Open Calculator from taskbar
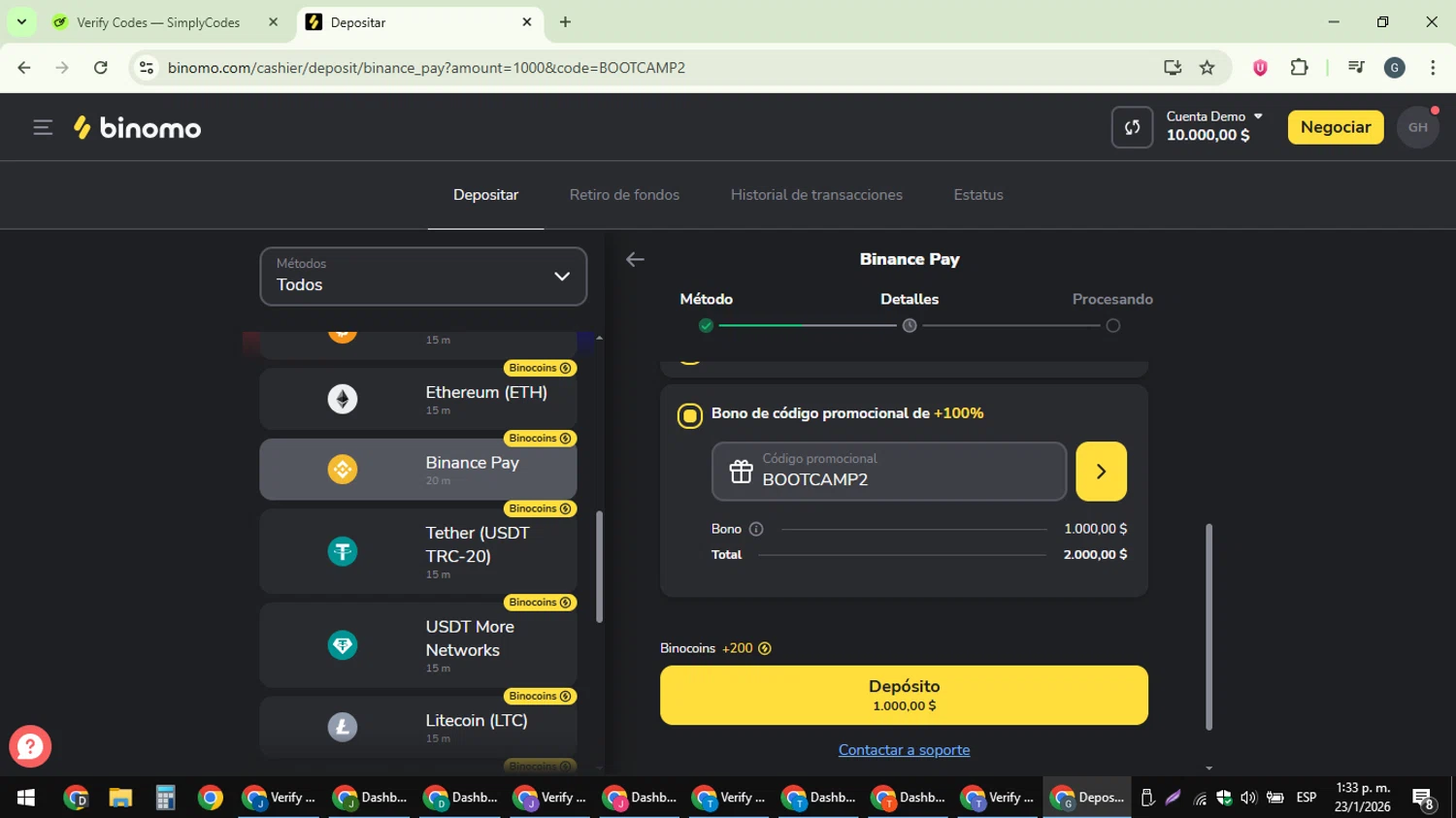 click(x=165, y=798)
